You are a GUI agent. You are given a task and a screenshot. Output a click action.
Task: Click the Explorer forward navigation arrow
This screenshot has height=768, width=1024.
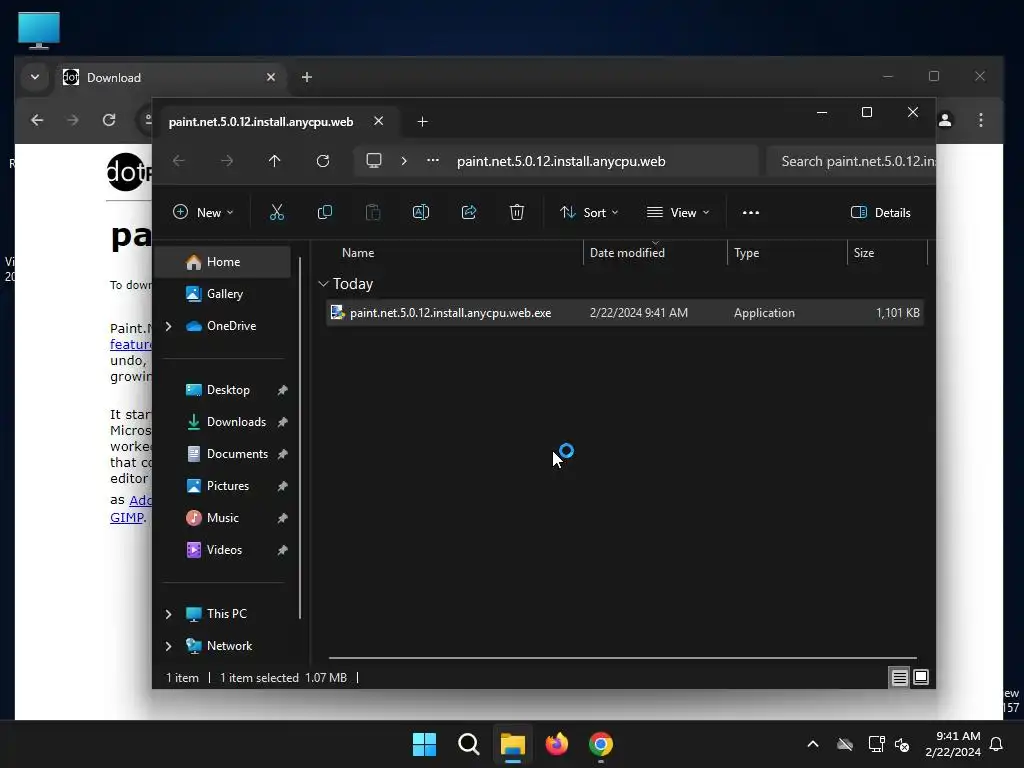pyautogui.click(x=227, y=161)
